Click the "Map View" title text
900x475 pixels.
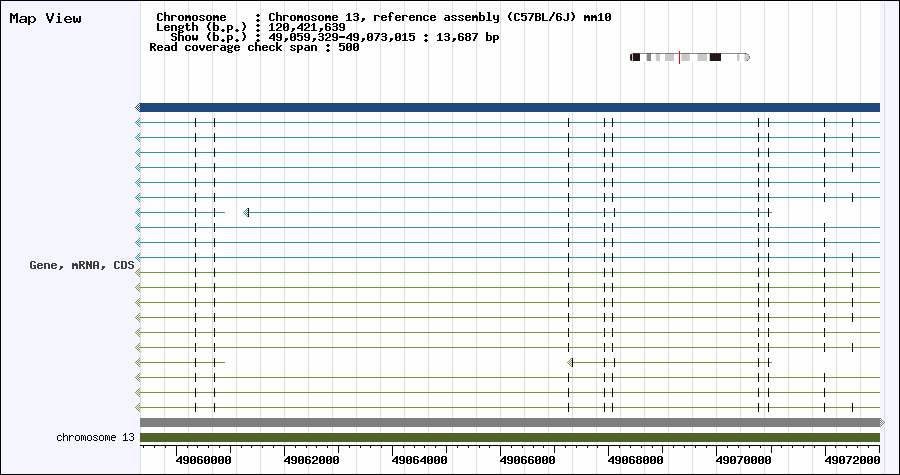pos(45,18)
